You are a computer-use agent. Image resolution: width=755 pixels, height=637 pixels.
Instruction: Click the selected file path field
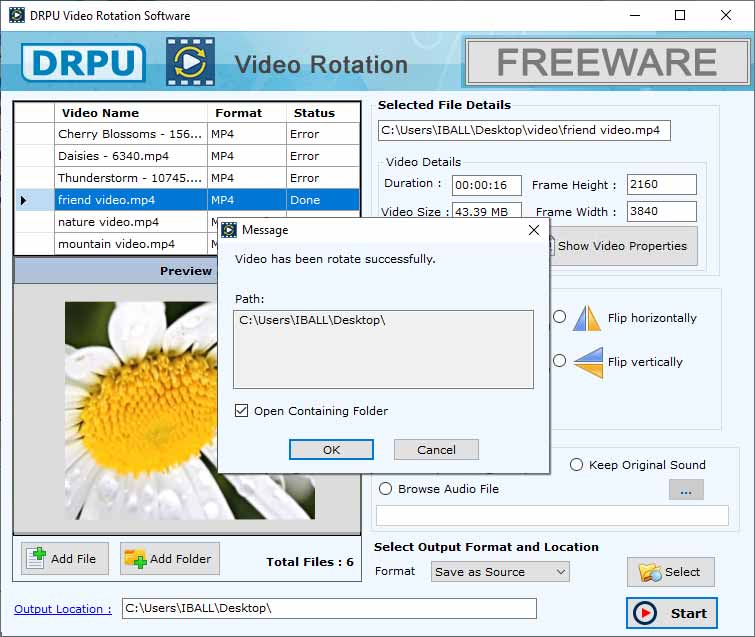[x=524, y=130]
